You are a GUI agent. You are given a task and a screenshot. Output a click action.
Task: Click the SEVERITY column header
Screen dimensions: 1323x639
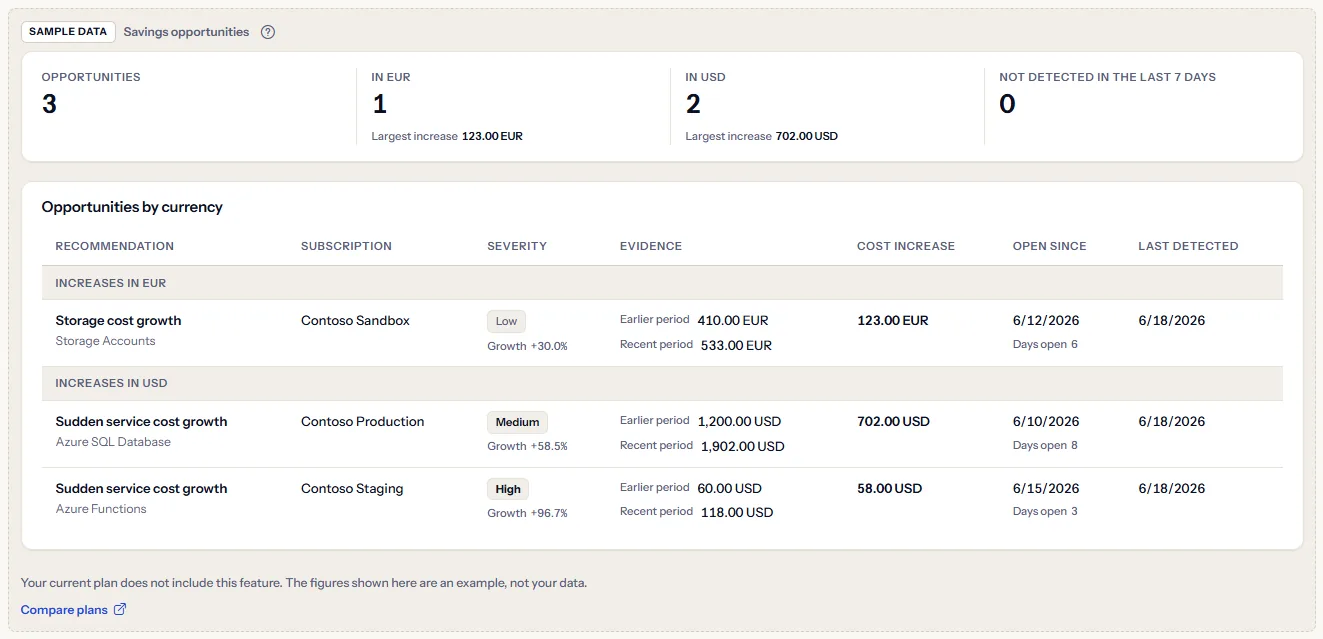coord(517,246)
